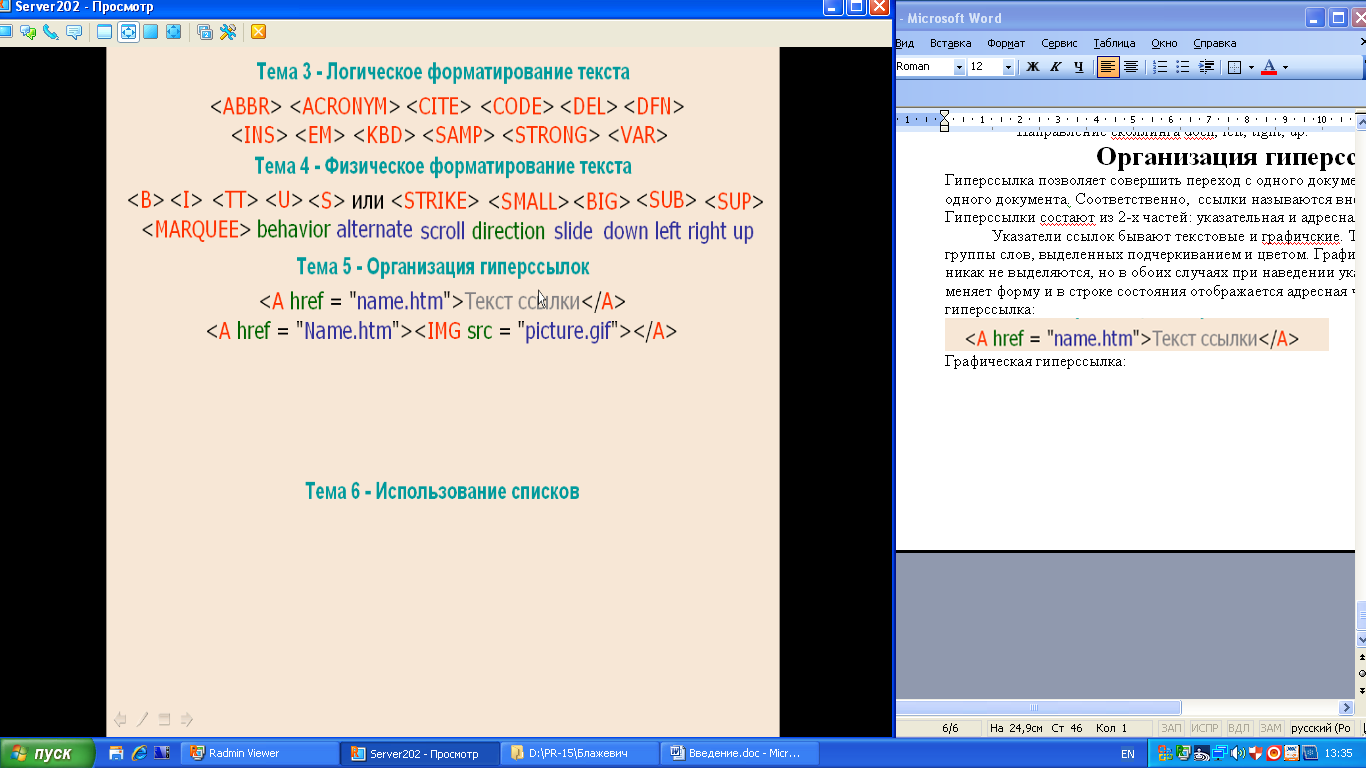This screenshot has width=1366, height=768.
Task: Toggle bulleted list in Word toolbar
Action: click(1183, 67)
